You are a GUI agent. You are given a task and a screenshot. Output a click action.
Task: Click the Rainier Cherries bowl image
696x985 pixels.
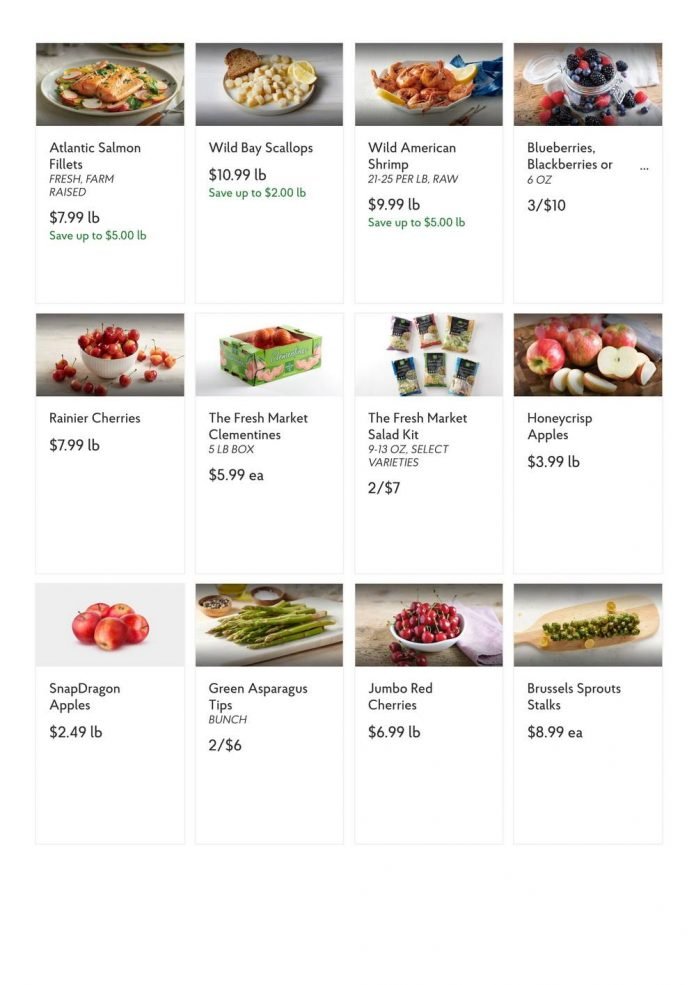tap(109, 354)
